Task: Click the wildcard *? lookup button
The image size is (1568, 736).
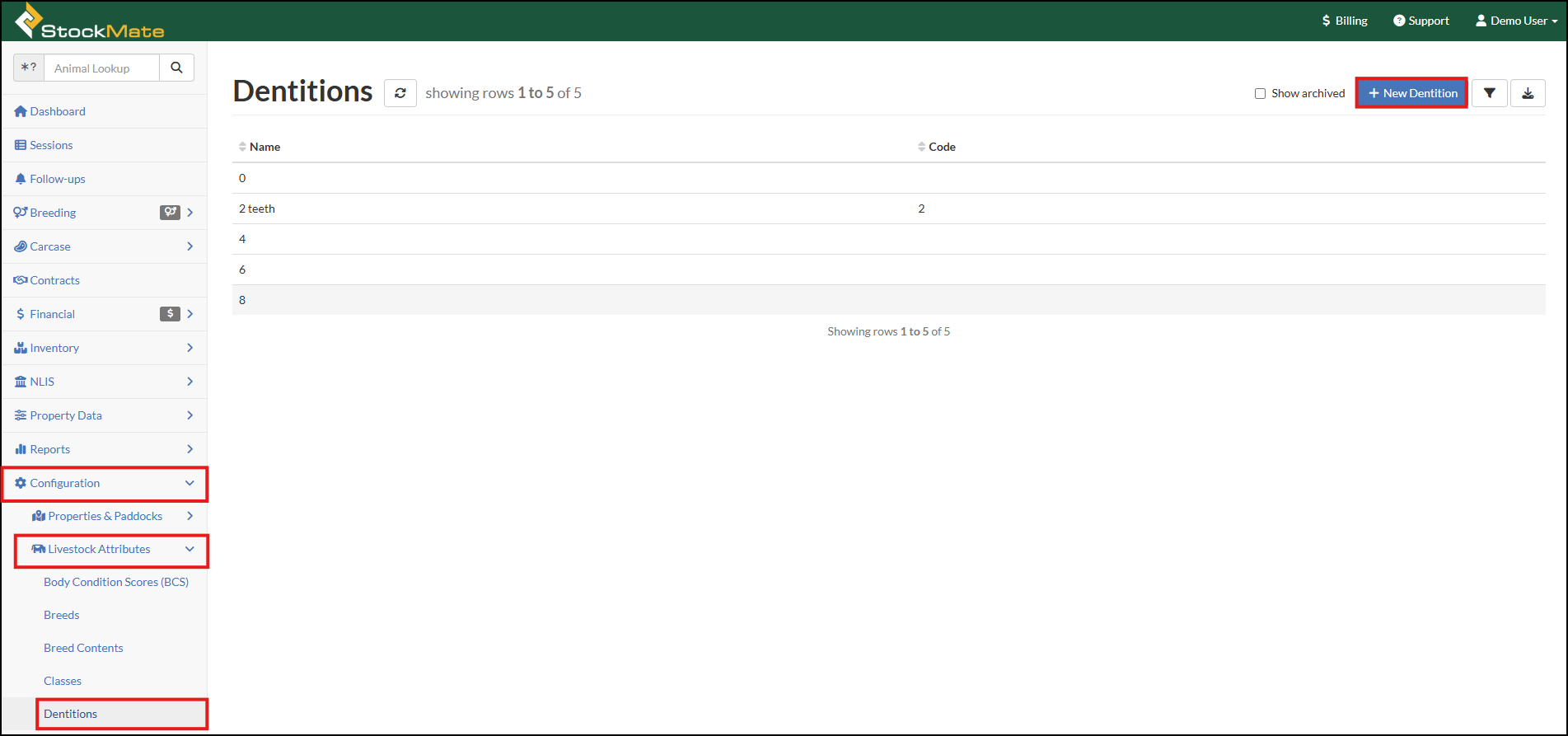Action: pyautogui.click(x=29, y=68)
